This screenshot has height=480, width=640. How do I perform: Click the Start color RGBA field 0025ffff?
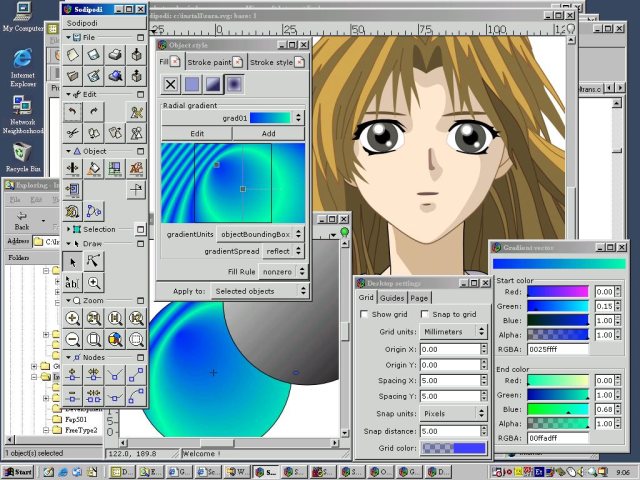pos(558,349)
